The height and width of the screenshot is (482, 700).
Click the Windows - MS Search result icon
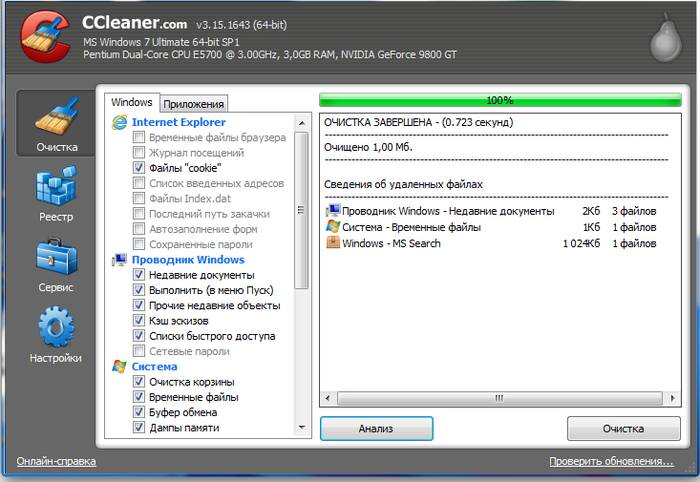click(x=333, y=243)
